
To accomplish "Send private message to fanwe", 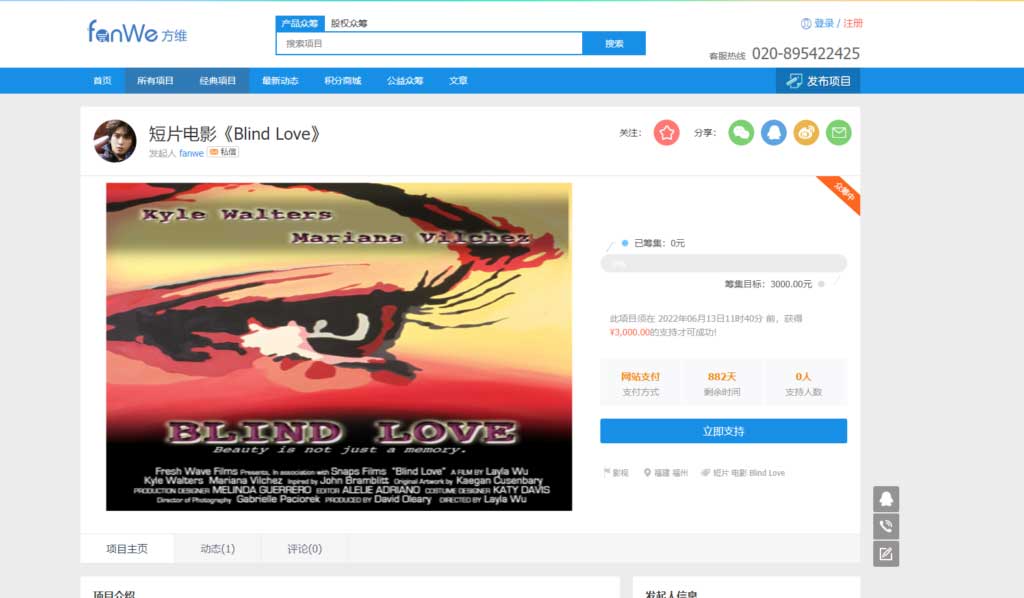I will point(223,152).
